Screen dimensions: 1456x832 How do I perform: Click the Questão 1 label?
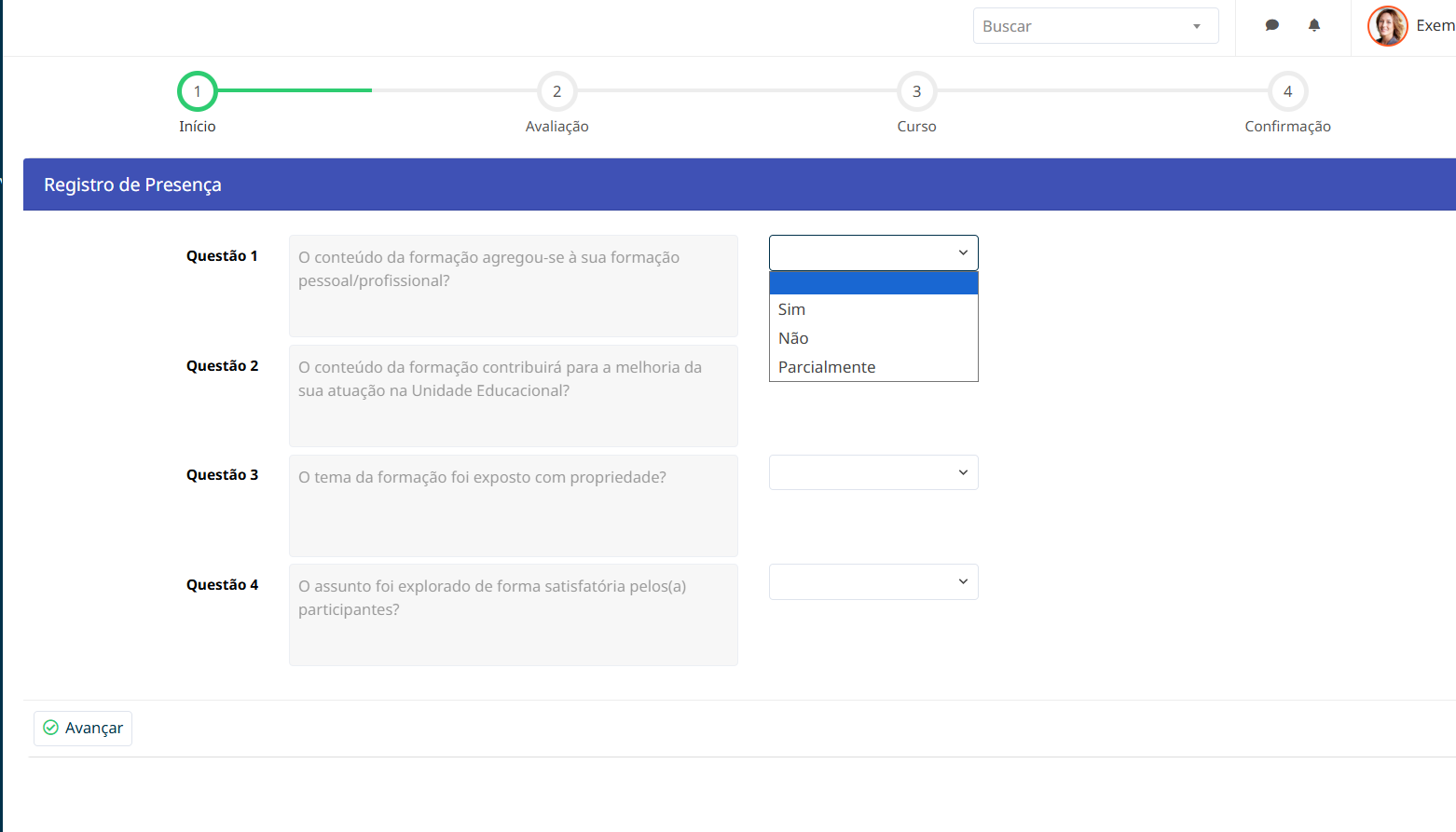(x=222, y=256)
